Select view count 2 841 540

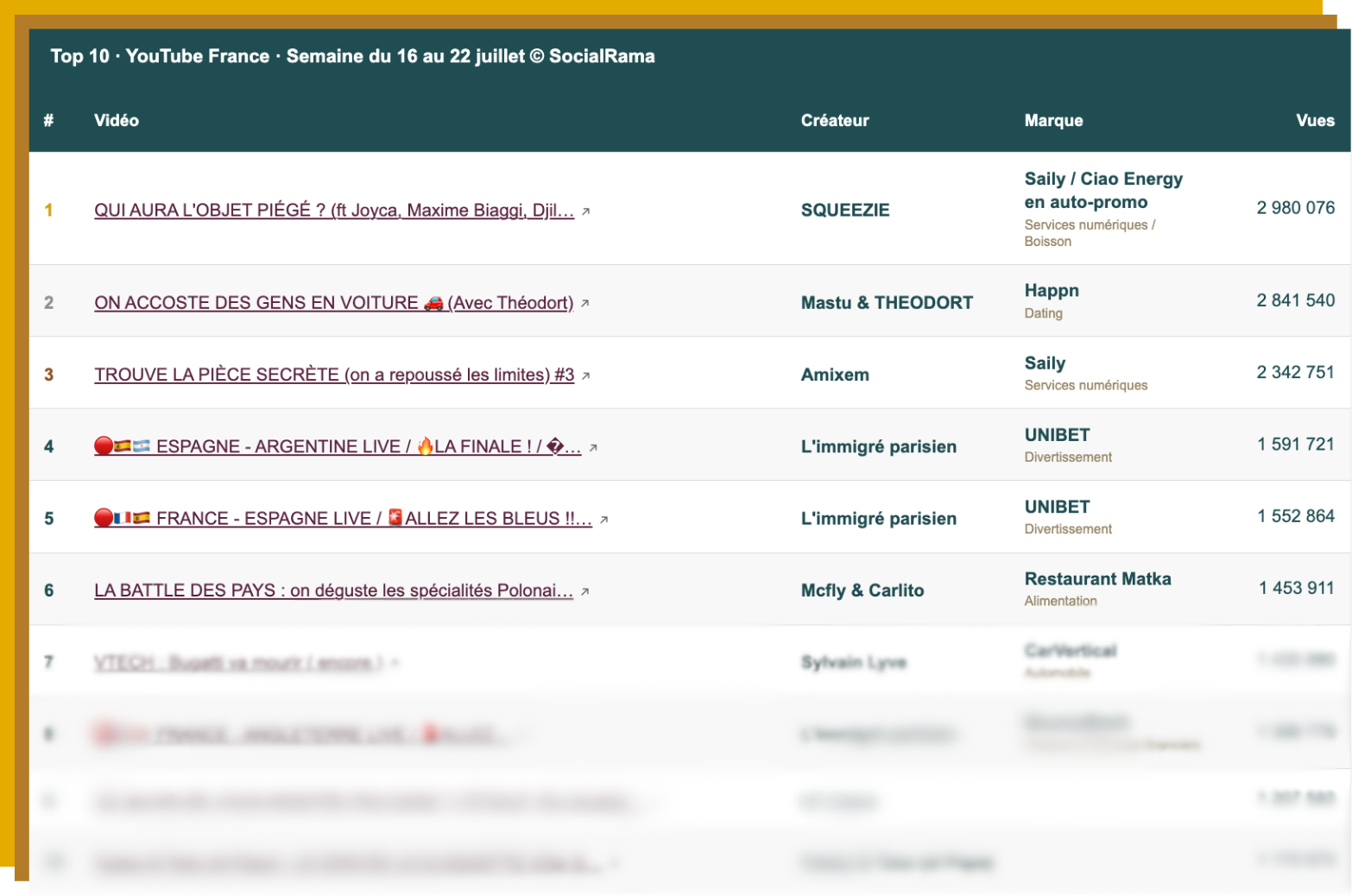pos(1295,300)
